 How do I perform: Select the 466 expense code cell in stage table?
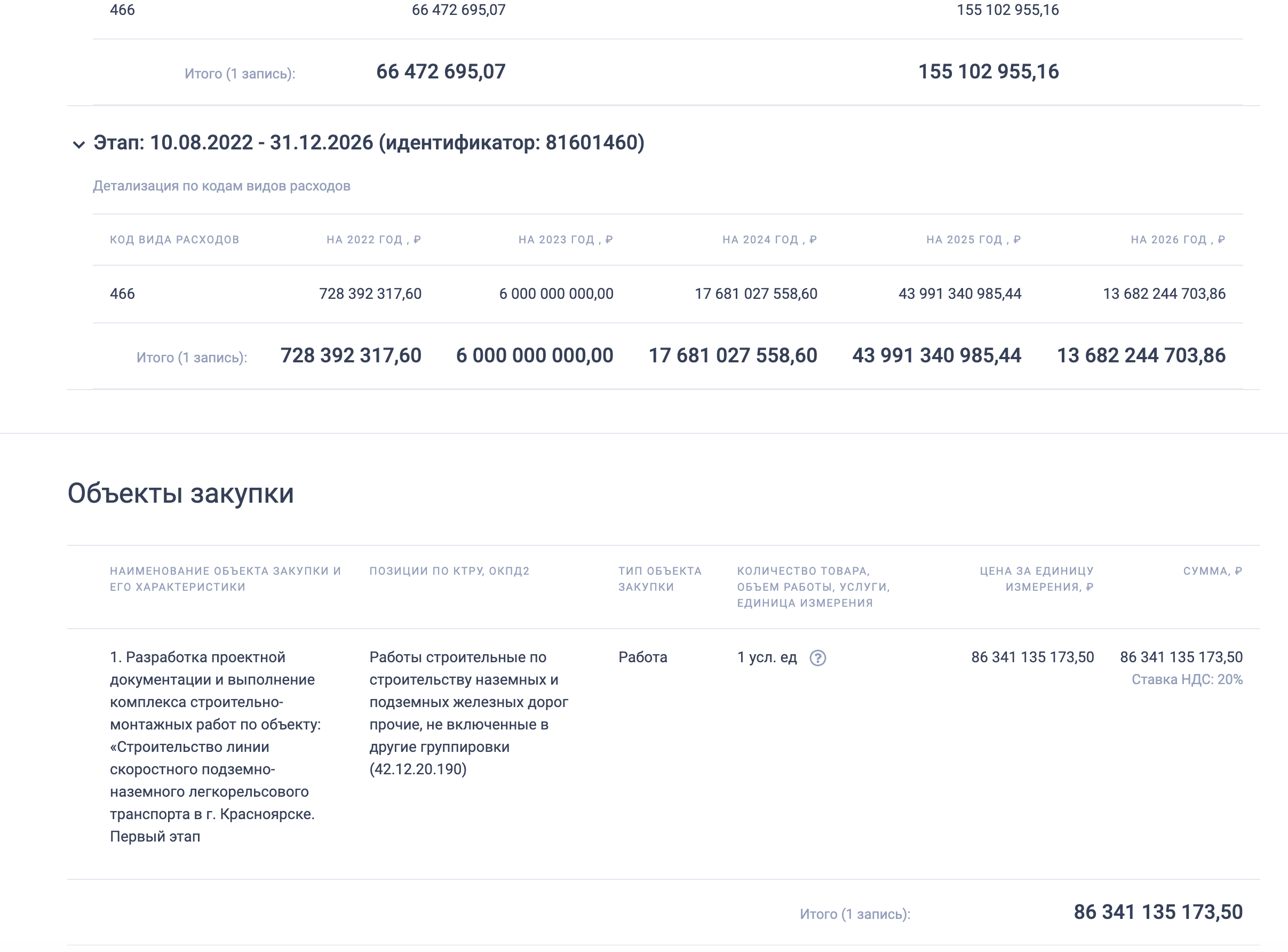122,294
